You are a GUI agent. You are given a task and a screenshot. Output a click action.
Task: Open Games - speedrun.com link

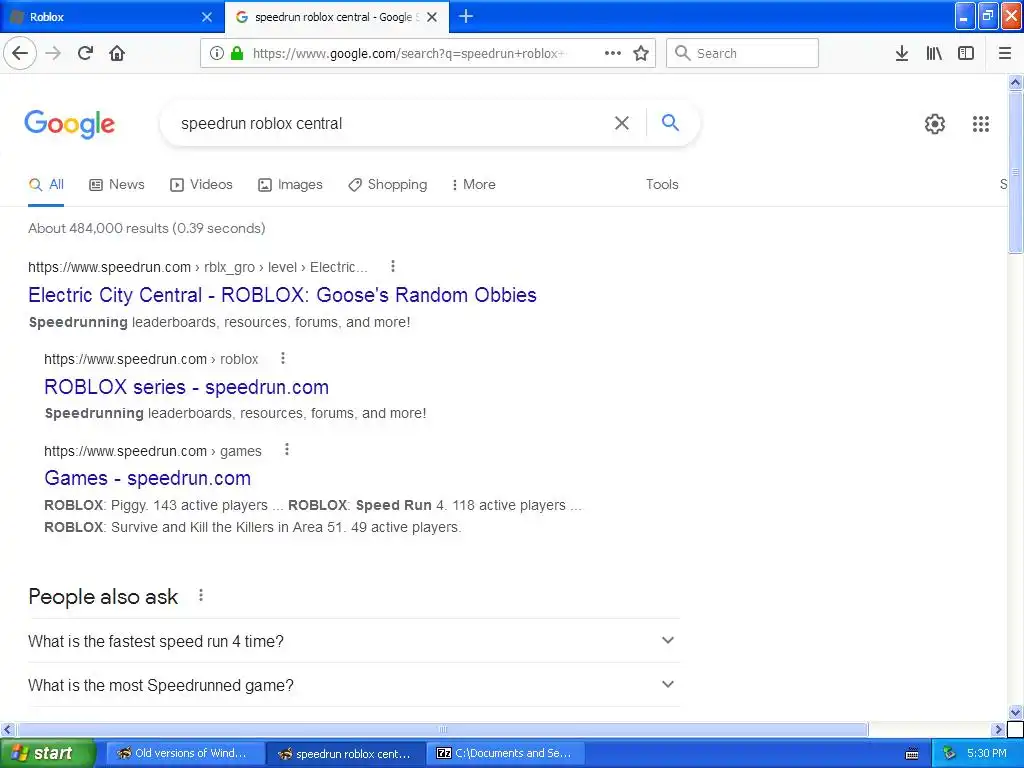click(x=148, y=478)
